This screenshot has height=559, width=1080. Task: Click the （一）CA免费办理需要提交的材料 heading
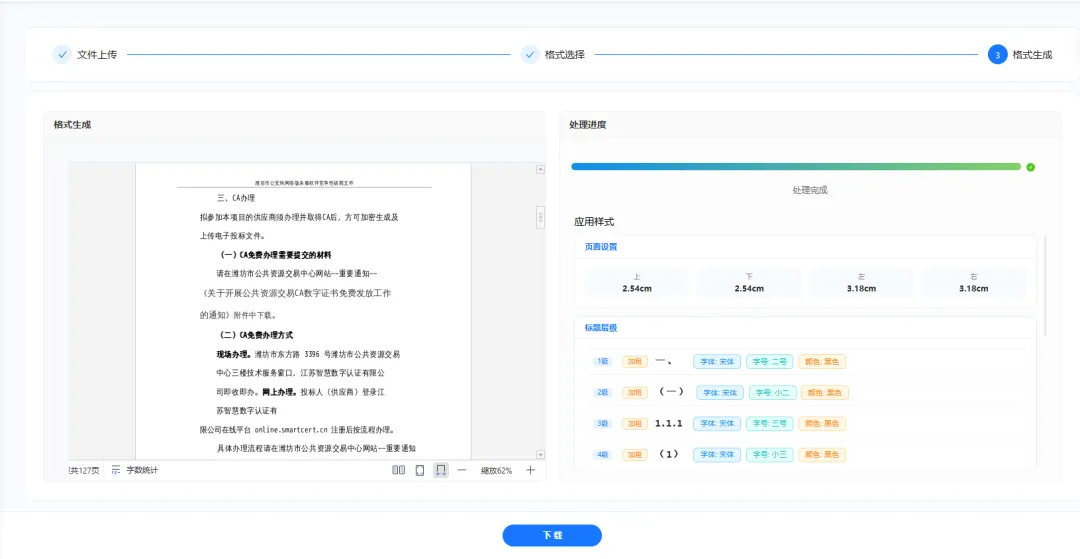point(276,254)
